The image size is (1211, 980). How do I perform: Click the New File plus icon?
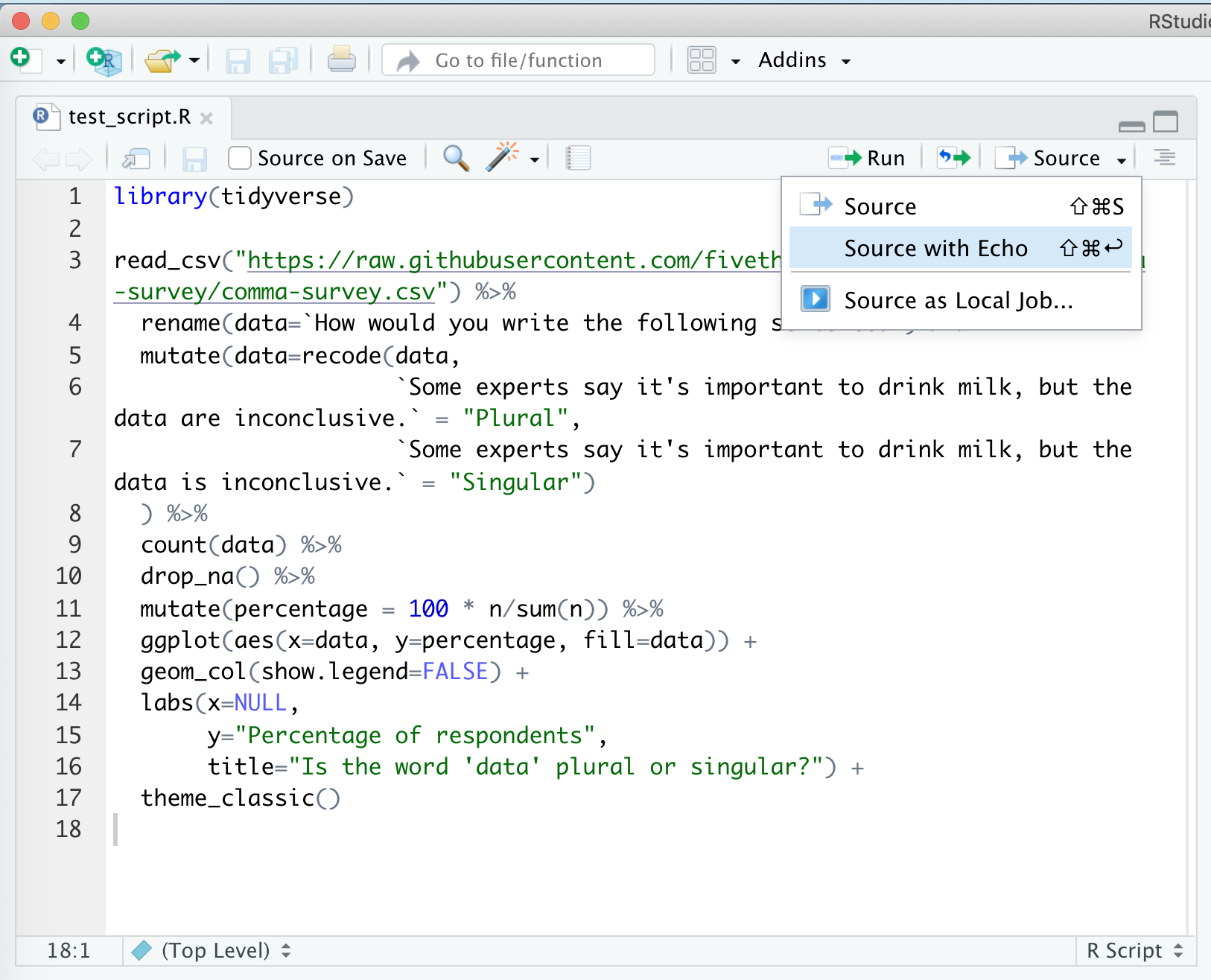[x=22, y=59]
